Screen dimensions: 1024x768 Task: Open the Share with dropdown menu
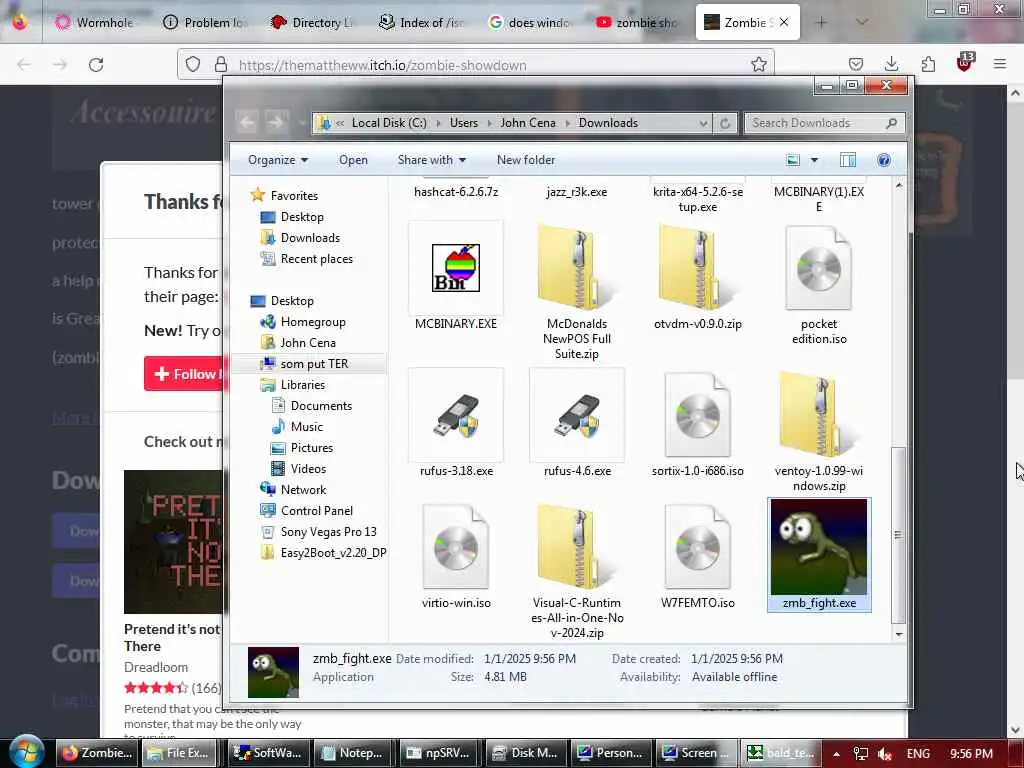tap(432, 160)
